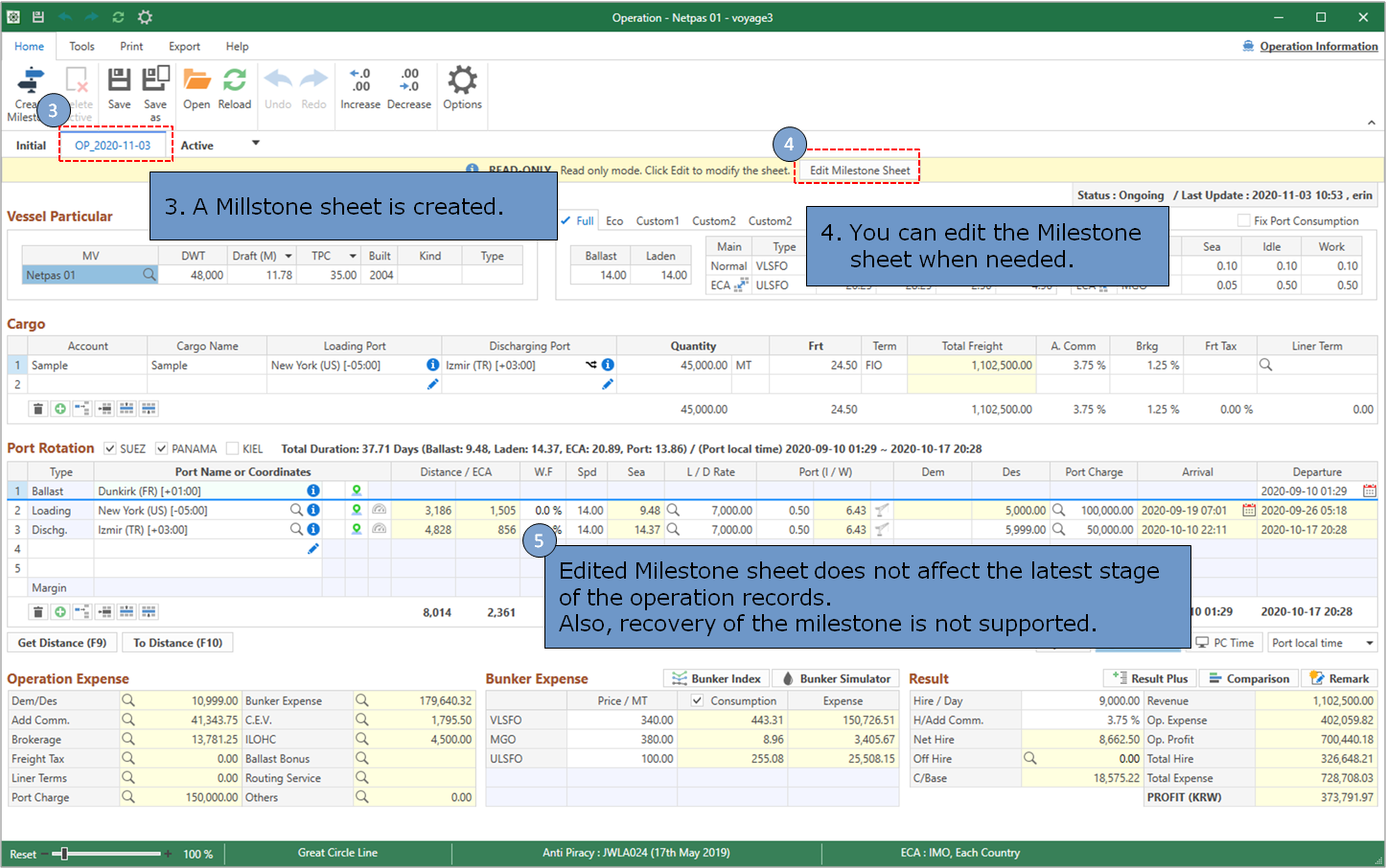This screenshot has width=1386, height=868.
Task: Open a file with the Open folder icon
Action: point(196,88)
